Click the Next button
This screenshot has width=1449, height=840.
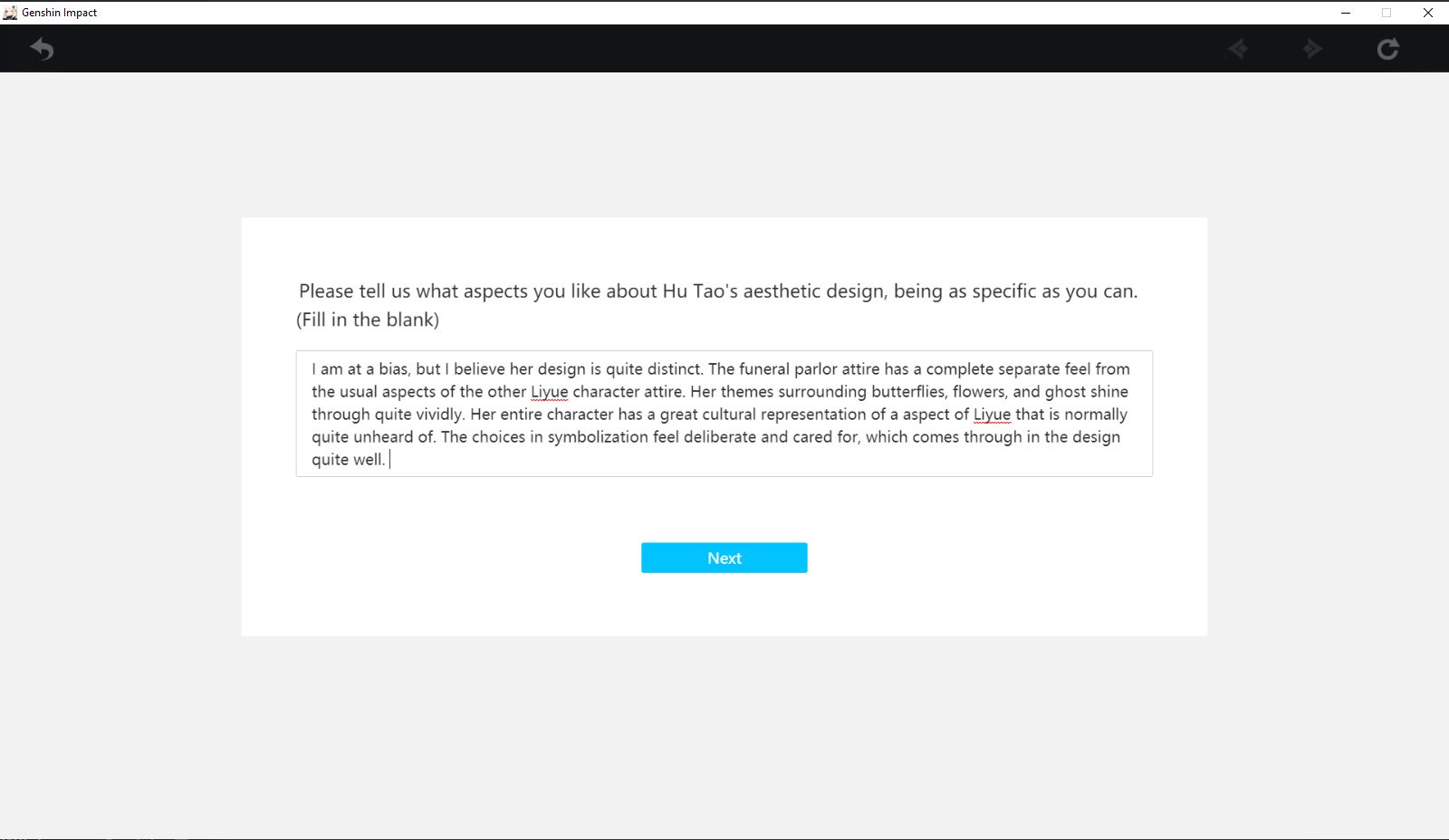724,558
